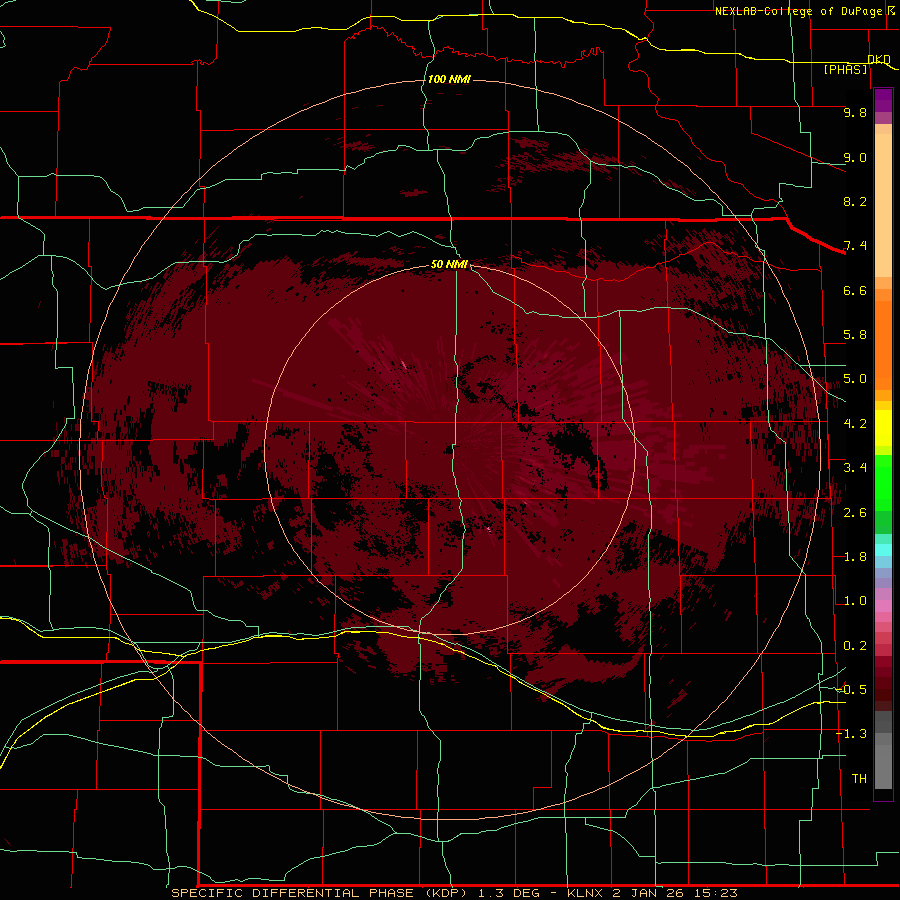Screen dimensions: 900x900
Task: Click the DKD product code label
Action: pos(879,59)
